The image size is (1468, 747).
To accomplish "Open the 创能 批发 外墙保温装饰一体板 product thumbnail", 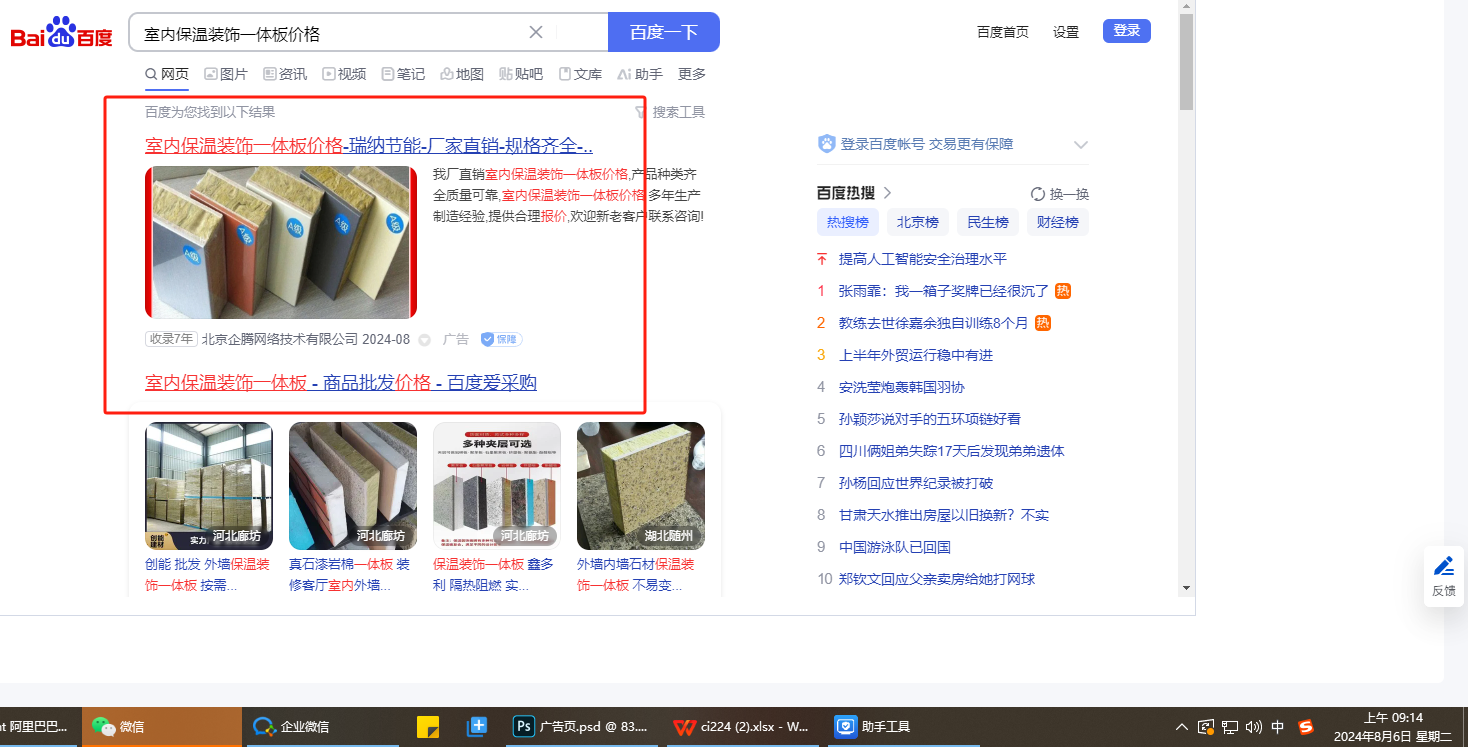I will pos(209,486).
